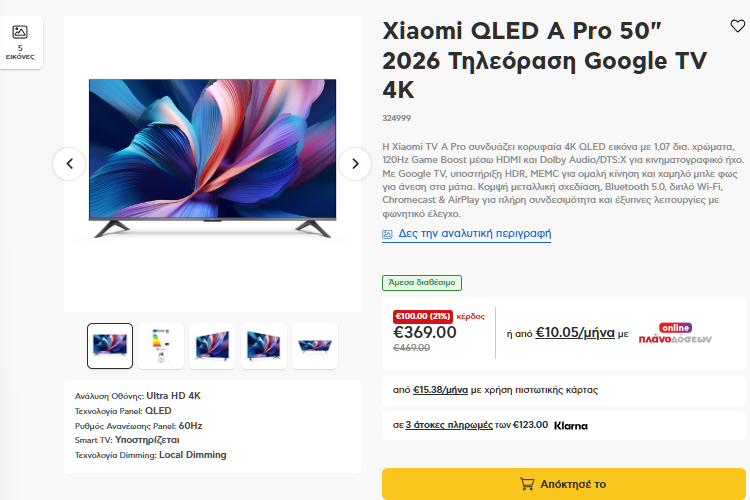750x500 pixels.
Task: Click the €10.05/μήνα installment link
Action: click(x=575, y=333)
